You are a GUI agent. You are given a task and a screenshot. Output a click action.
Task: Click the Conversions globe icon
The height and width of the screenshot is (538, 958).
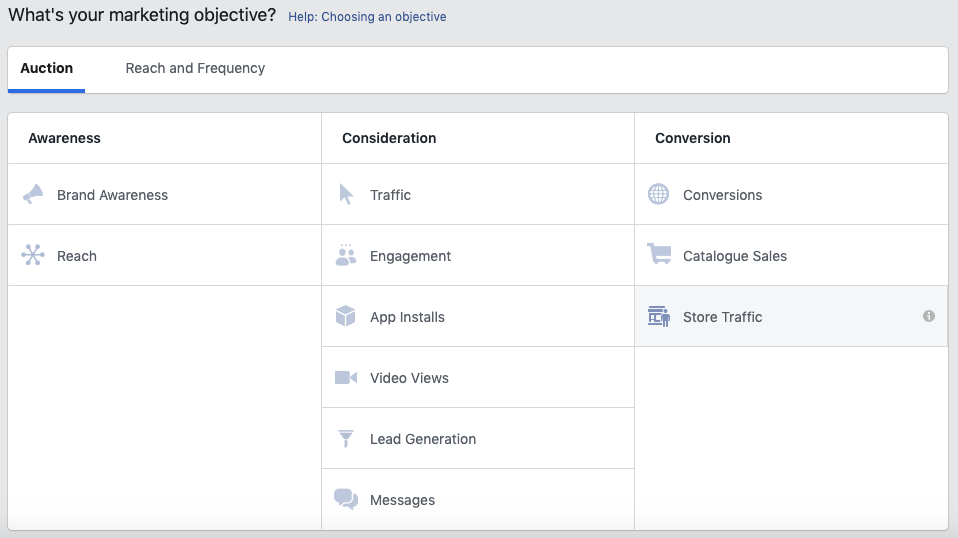point(659,194)
